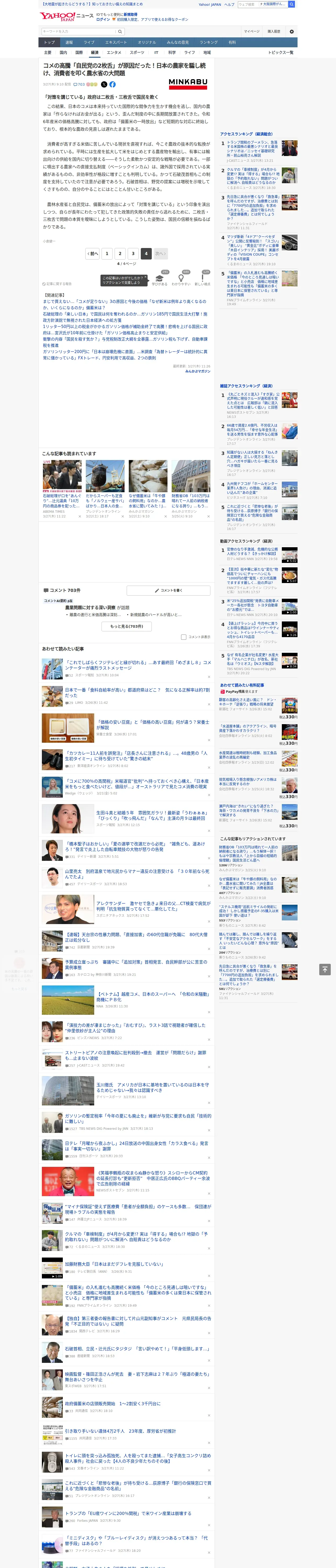This screenshot has height=1568, width=336.
Task: Select the 国際 category tab
Action: (x=79, y=52)
